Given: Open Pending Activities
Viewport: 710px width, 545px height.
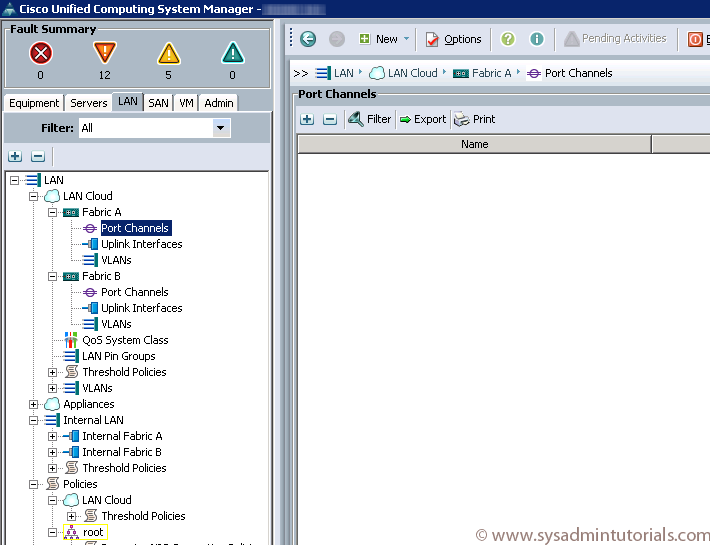Looking at the screenshot, I should point(615,39).
